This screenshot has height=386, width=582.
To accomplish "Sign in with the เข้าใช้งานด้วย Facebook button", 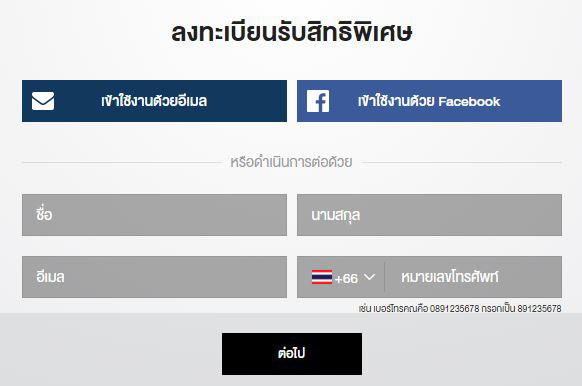I will coord(429,101).
